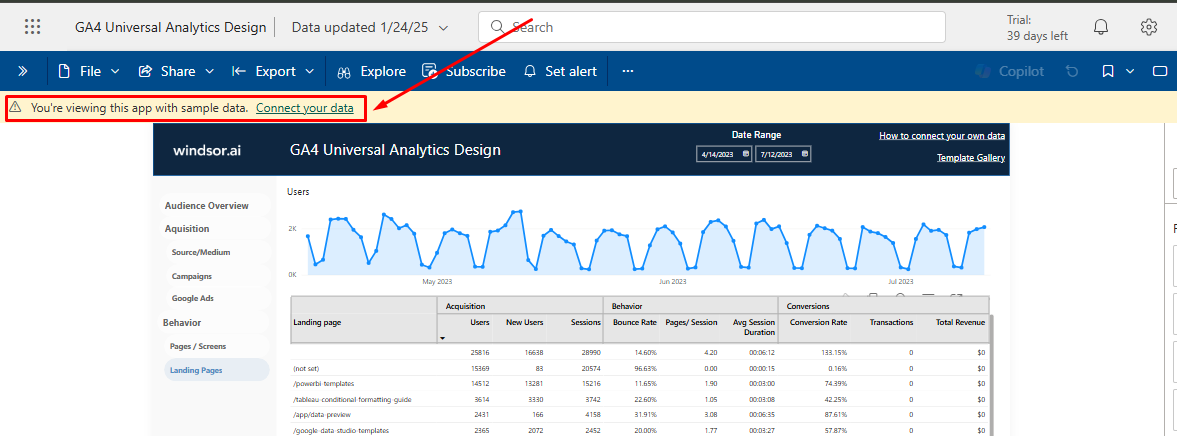Click the reset undo arrow icon
The image size is (1177, 436).
[x=1072, y=71]
